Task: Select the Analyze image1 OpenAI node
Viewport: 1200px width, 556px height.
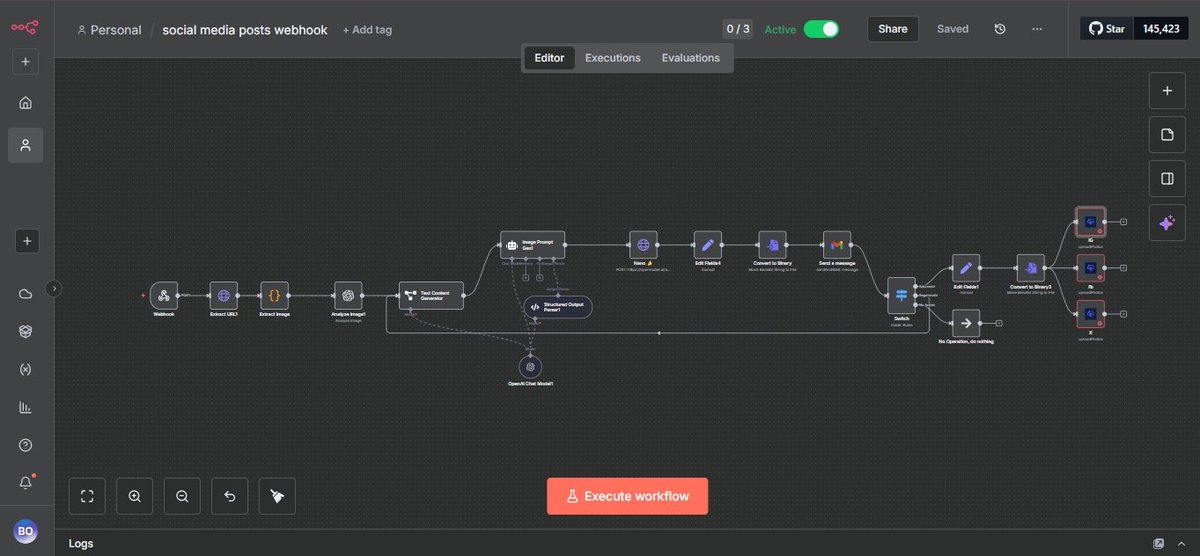Action: pyautogui.click(x=348, y=295)
